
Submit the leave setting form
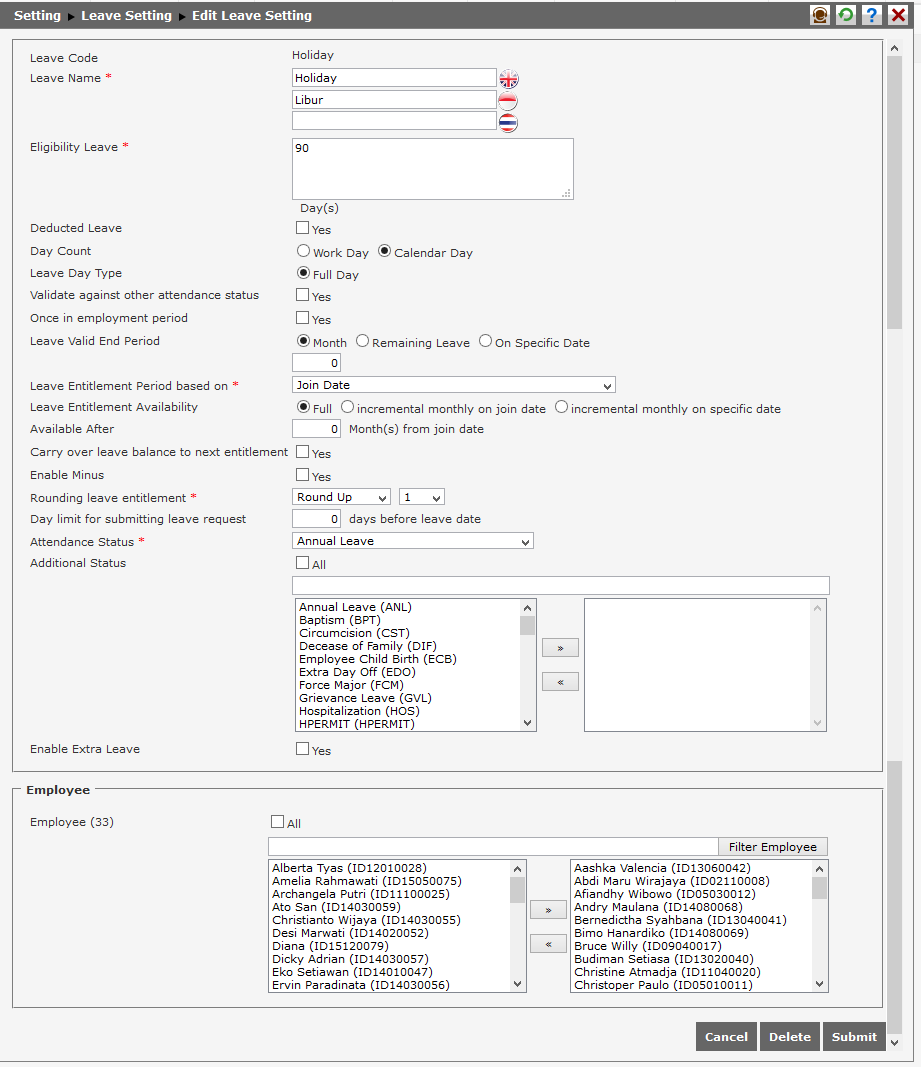(853, 1036)
